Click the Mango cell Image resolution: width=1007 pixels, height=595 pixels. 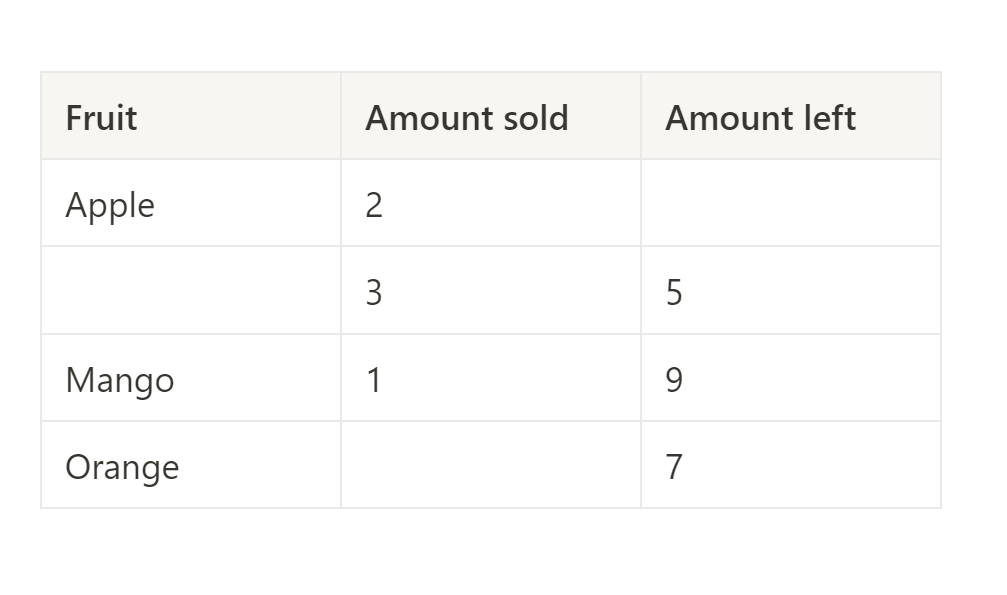[191, 378]
